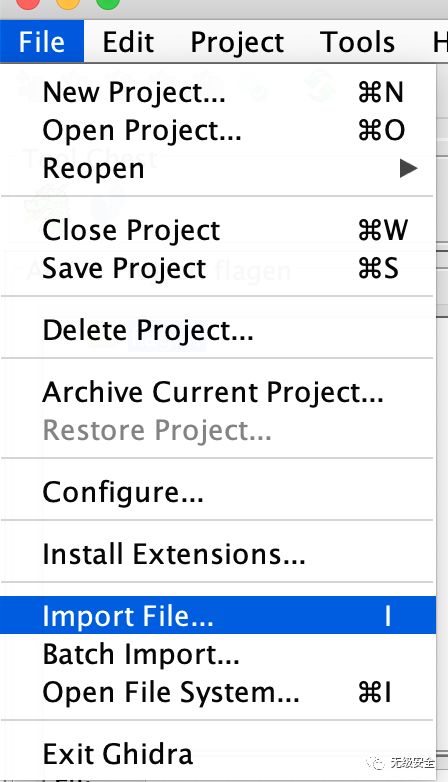This screenshot has width=448, height=782.
Task: Click Exit Ghidra menu item
Action: 218,754
